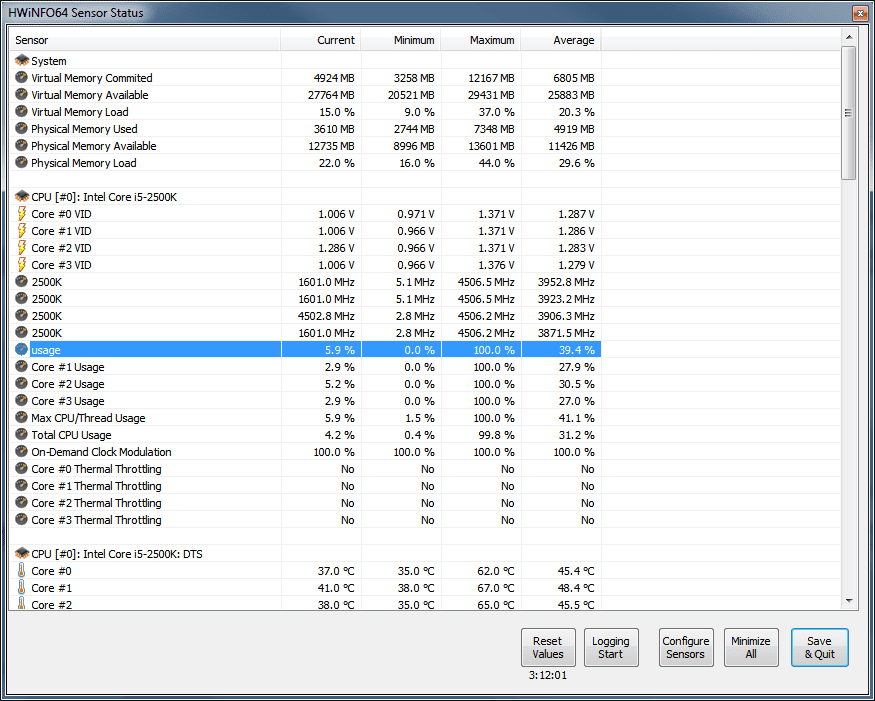Click the Total CPU Usage gauge icon

(21, 434)
